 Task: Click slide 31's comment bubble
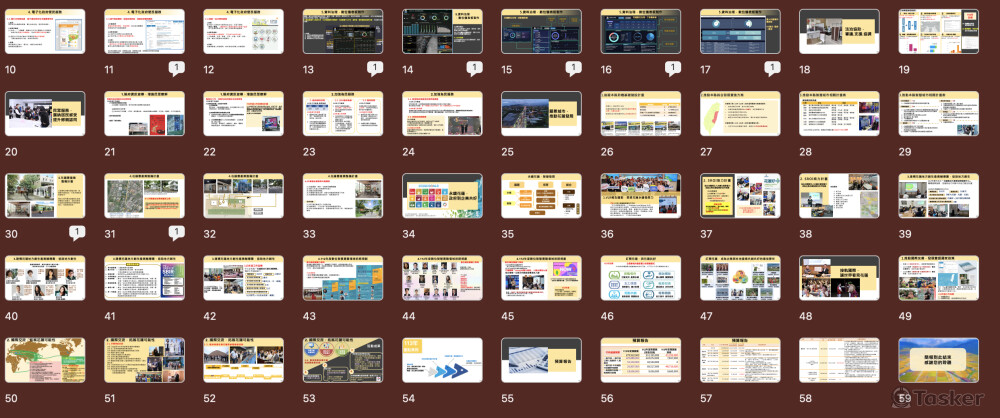pos(176,232)
